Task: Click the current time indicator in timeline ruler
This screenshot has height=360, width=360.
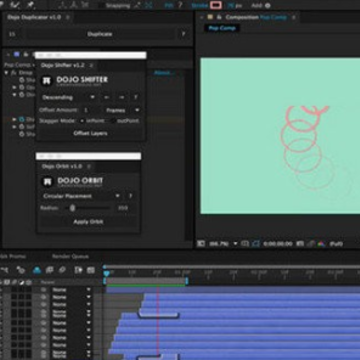Action: pyautogui.click(x=106, y=274)
